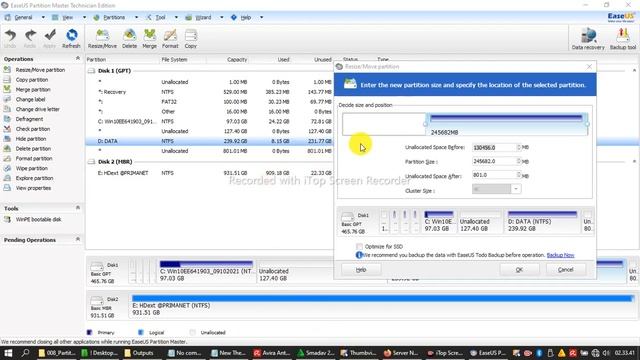Image resolution: width=640 pixels, height=360 pixels.
Task: Choose Wipe partition operation
Action: [31, 168]
